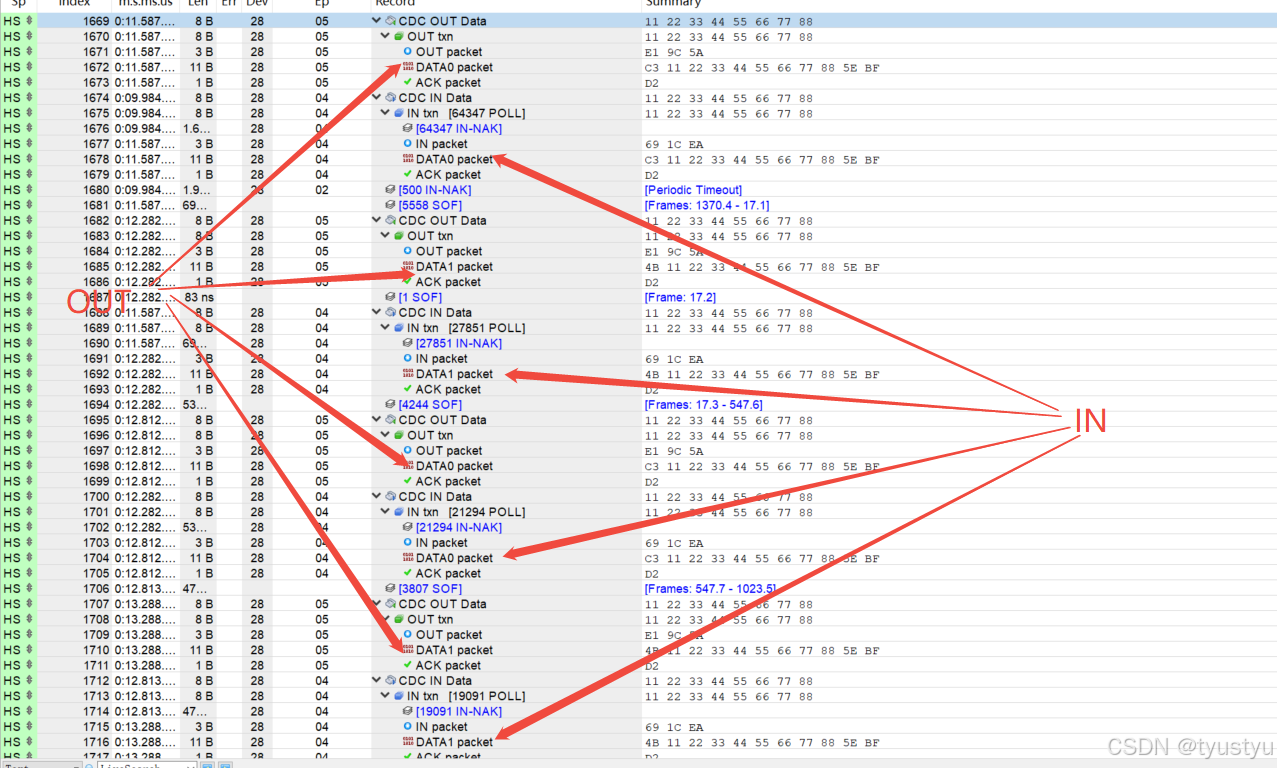Click the ACK checkmark icon in row 1711
This screenshot has width=1277, height=768.
(x=408, y=665)
